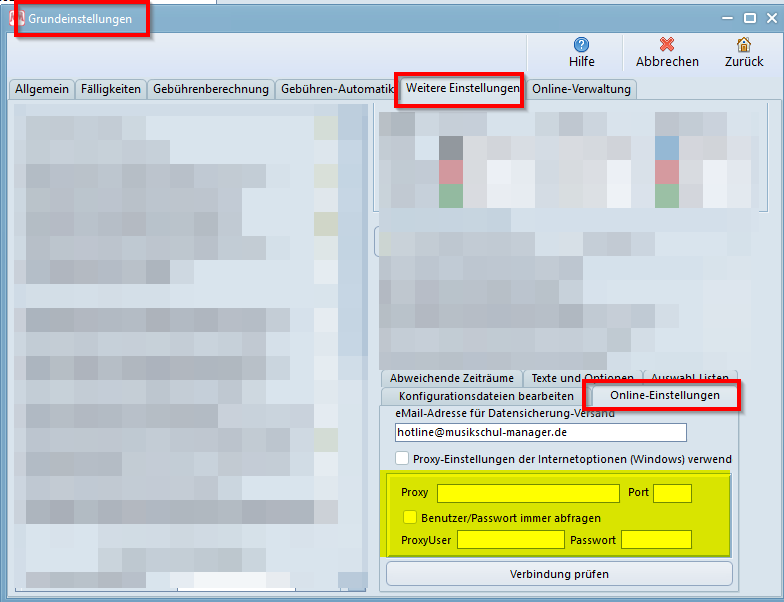The image size is (784, 602).
Task: Open the Texte und Optionen sub-tab
Action: pos(581,378)
